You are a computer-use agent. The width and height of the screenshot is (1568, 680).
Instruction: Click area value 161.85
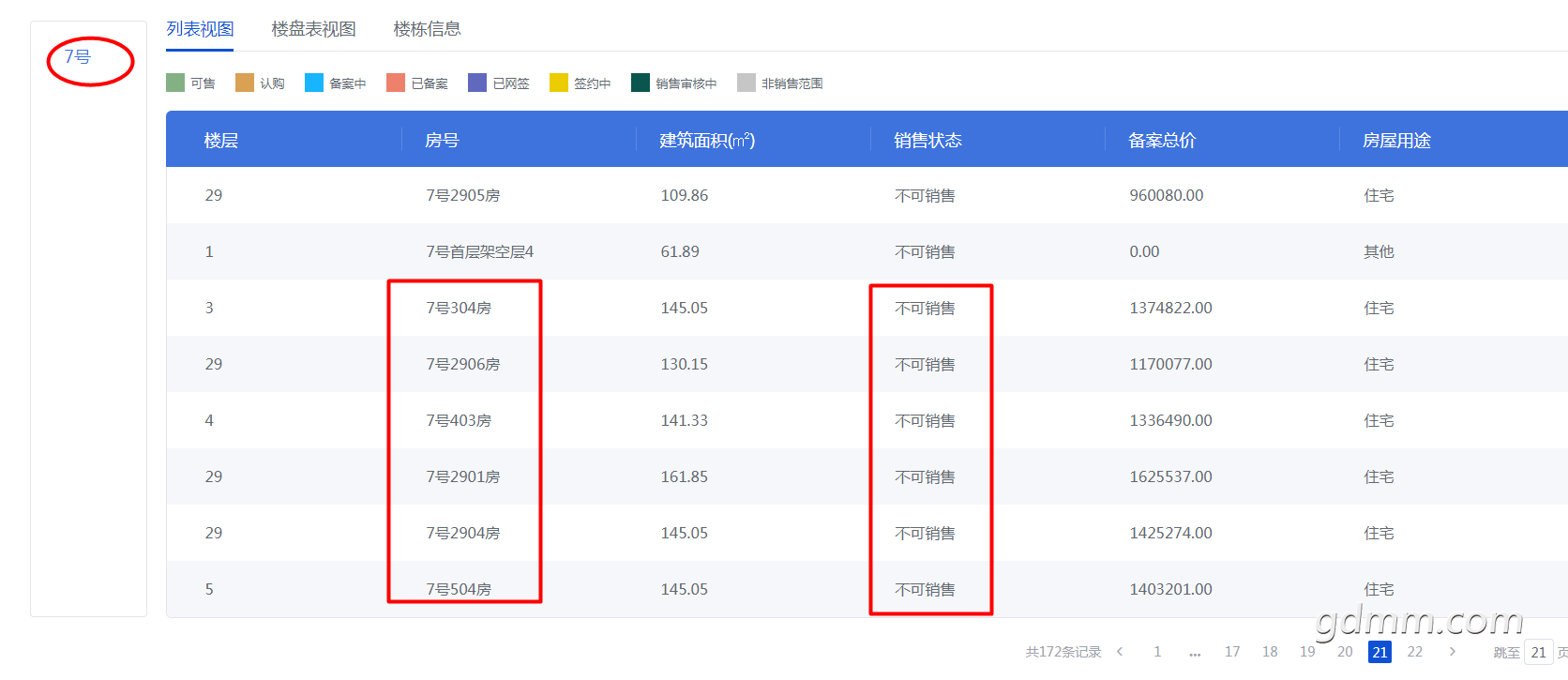pyautogui.click(x=685, y=476)
